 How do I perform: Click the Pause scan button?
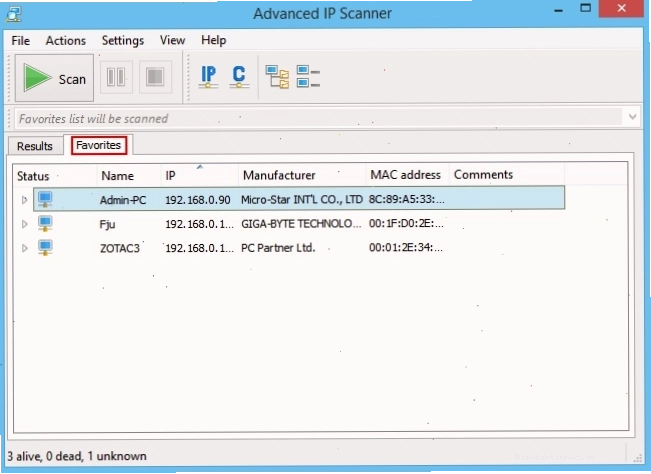point(116,77)
